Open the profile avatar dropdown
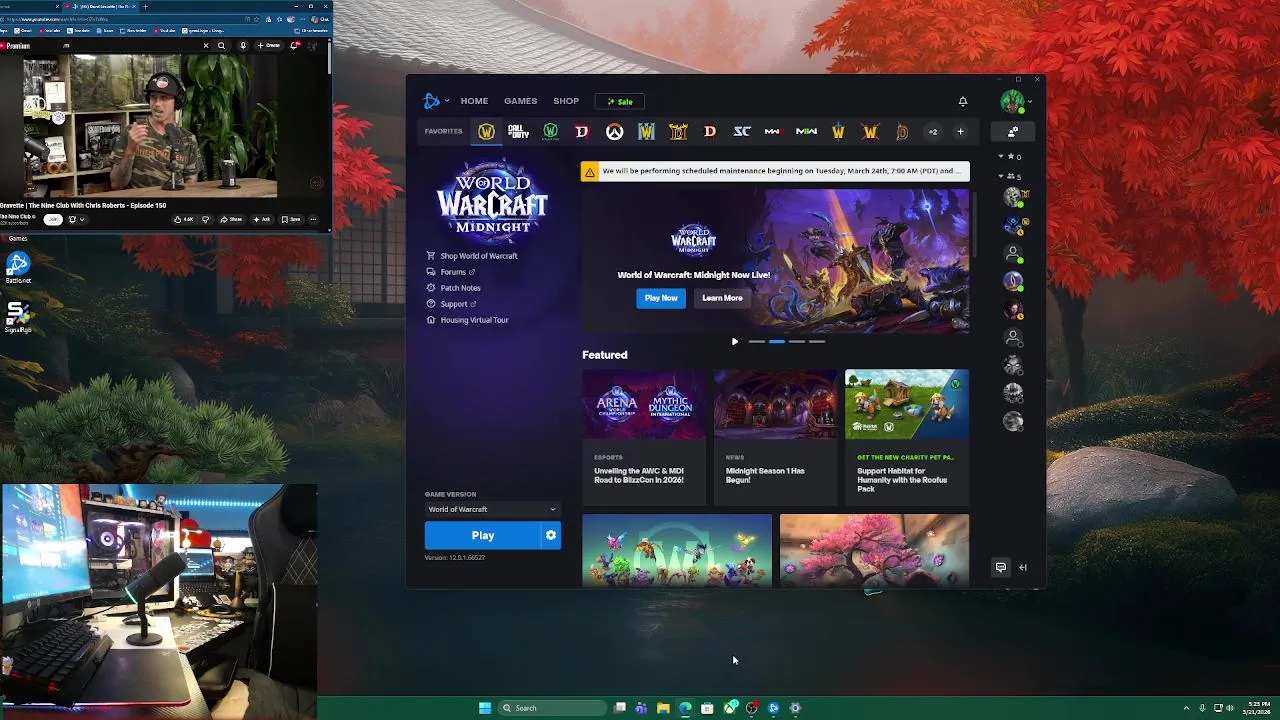Screen dimensions: 1280x720 (x=1015, y=101)
